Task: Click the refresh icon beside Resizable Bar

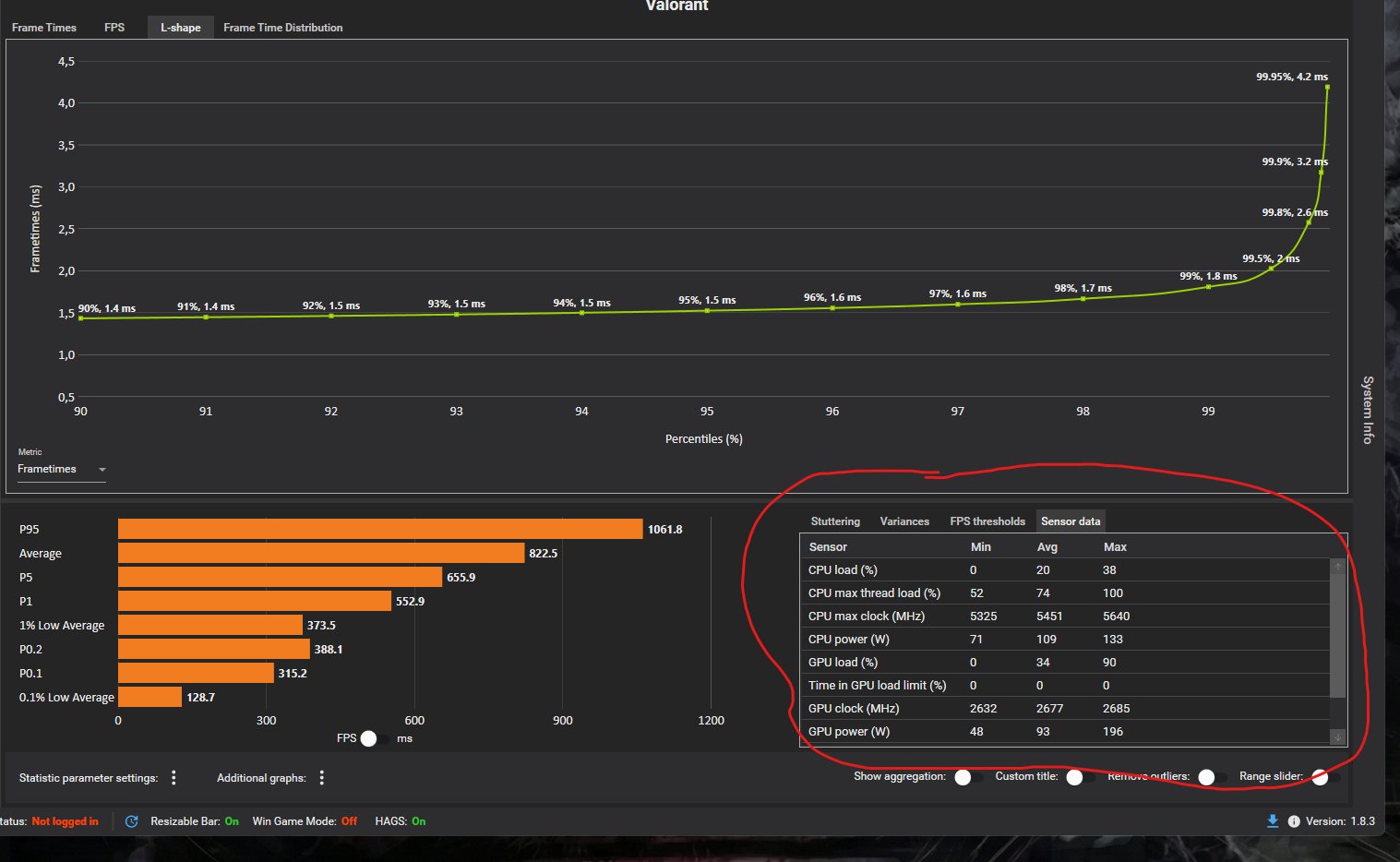Action: point(132,821)
